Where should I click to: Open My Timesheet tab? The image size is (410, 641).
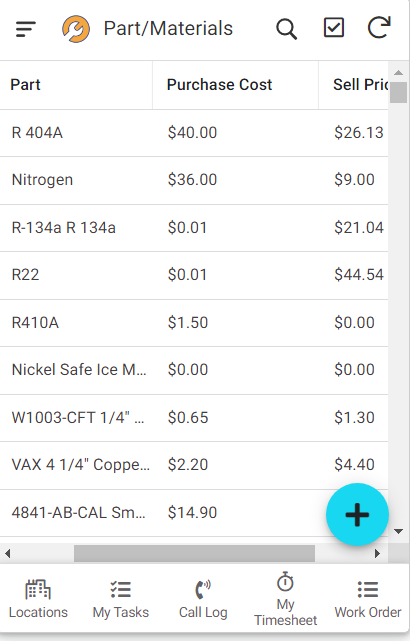tap(285, 599)
